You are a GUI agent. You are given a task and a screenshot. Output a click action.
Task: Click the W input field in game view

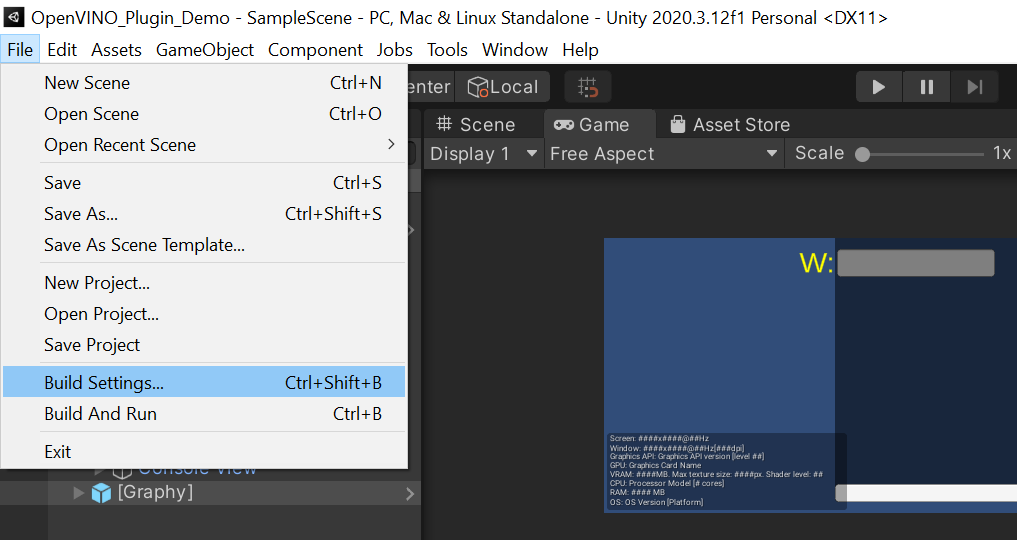(x=915, y=263)
